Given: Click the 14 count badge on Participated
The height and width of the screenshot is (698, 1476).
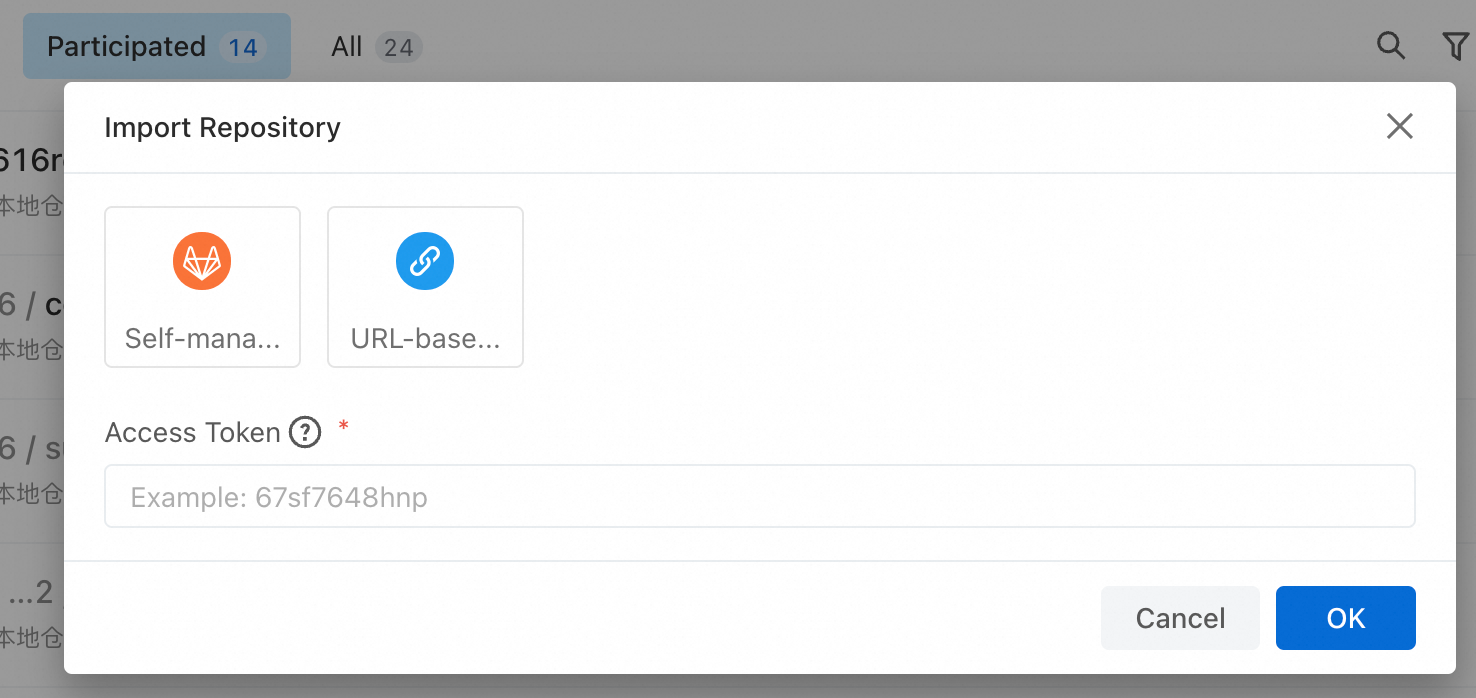Looking at the screenshot, I should (242, 47).
